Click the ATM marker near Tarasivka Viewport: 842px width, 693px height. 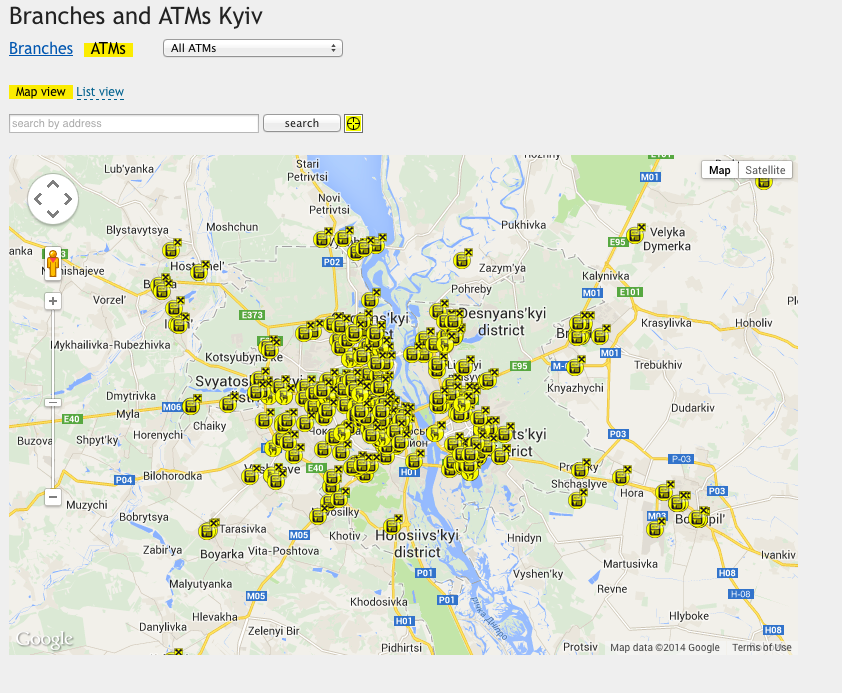pyautogui.click(x=208, y=529)
